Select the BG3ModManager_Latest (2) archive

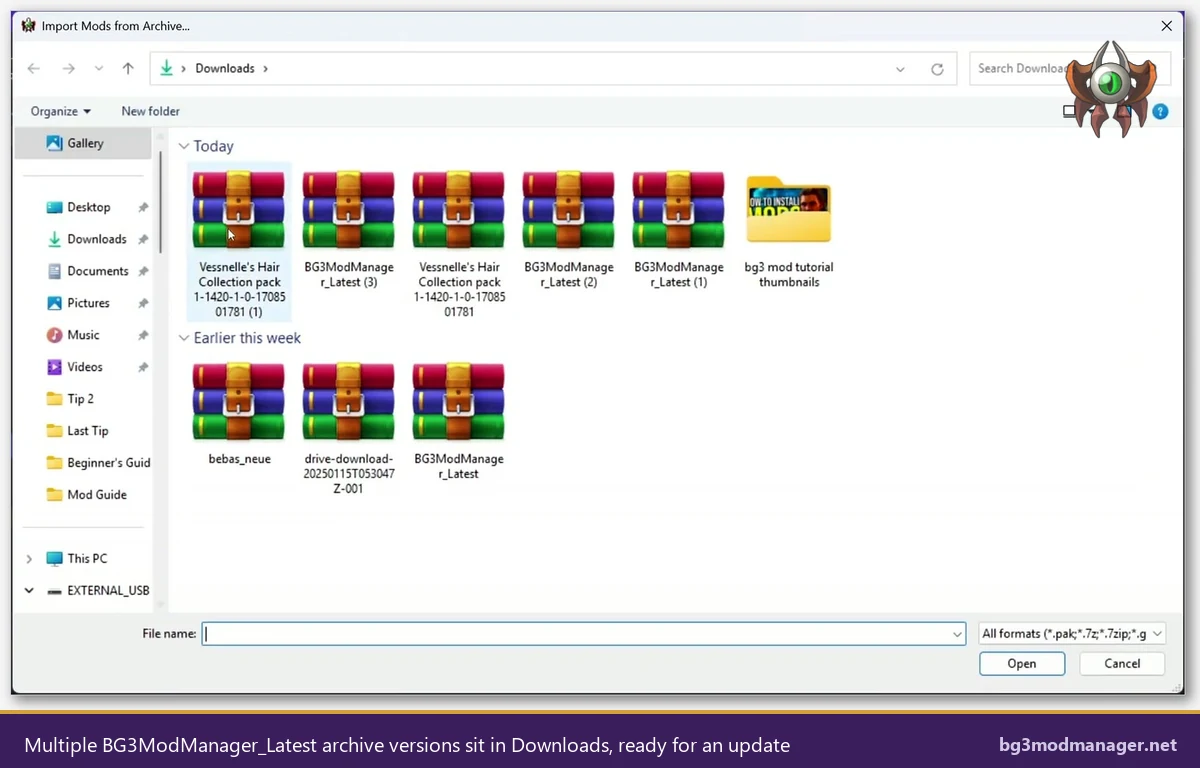click(x=568, y=230)
